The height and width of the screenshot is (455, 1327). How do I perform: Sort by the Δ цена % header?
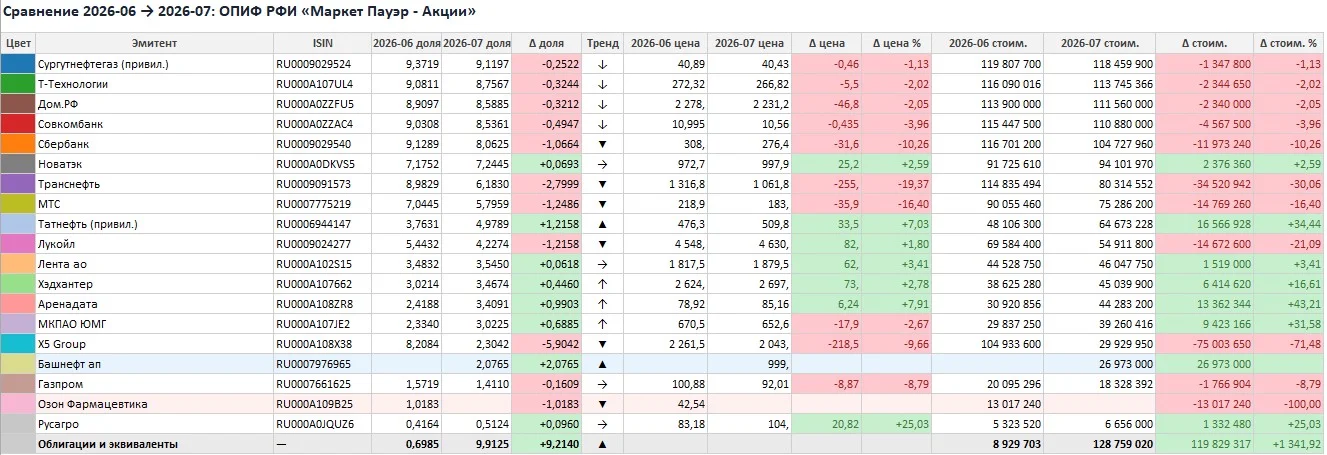[x=897, y=43]
